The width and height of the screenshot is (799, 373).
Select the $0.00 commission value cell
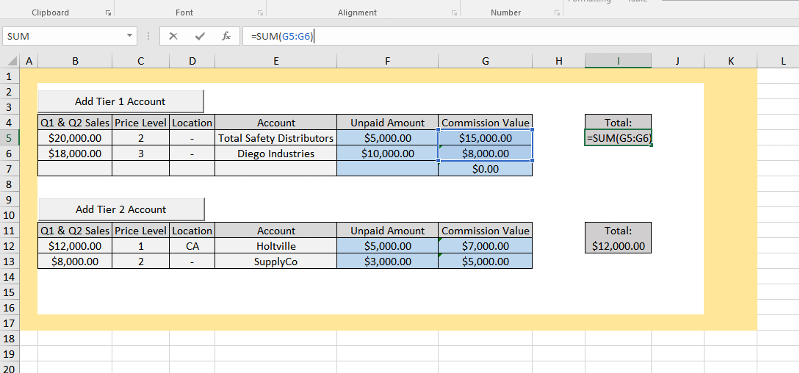(x=485, y=169)
